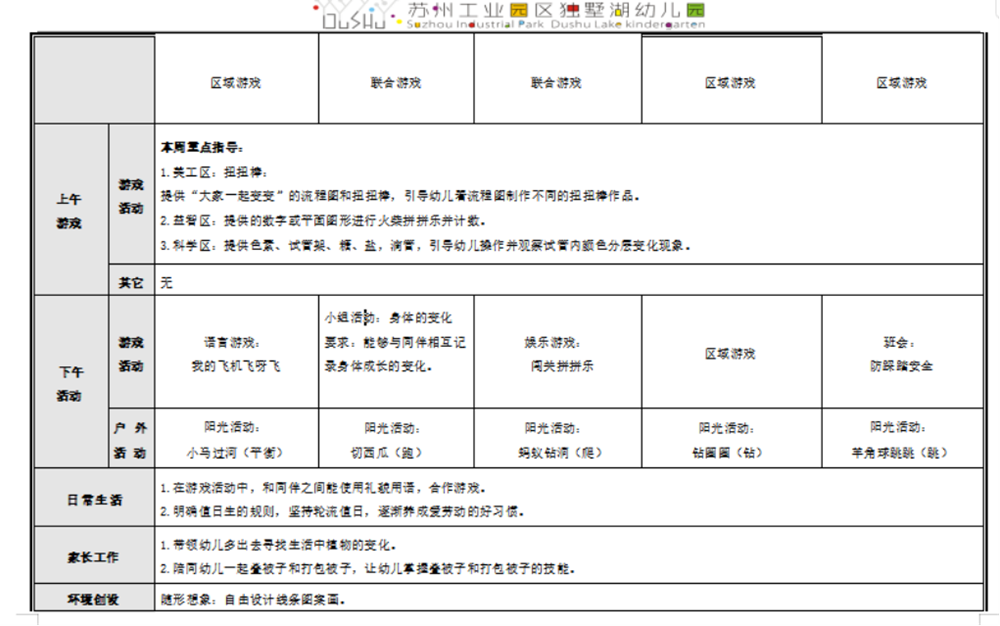This screenshot has width=1000, height=626.
Task: Click the 家长工作 row header
Action: tap(94, 557)
